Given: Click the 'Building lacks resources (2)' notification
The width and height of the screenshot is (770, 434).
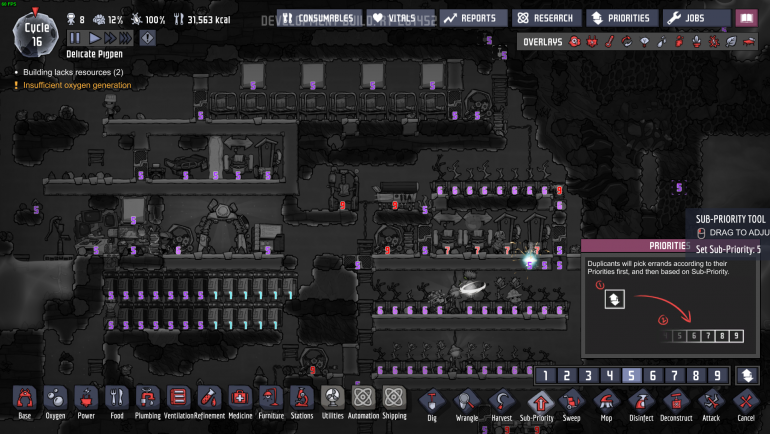Looking at the screenshot, I should click(x=73, y=72).
